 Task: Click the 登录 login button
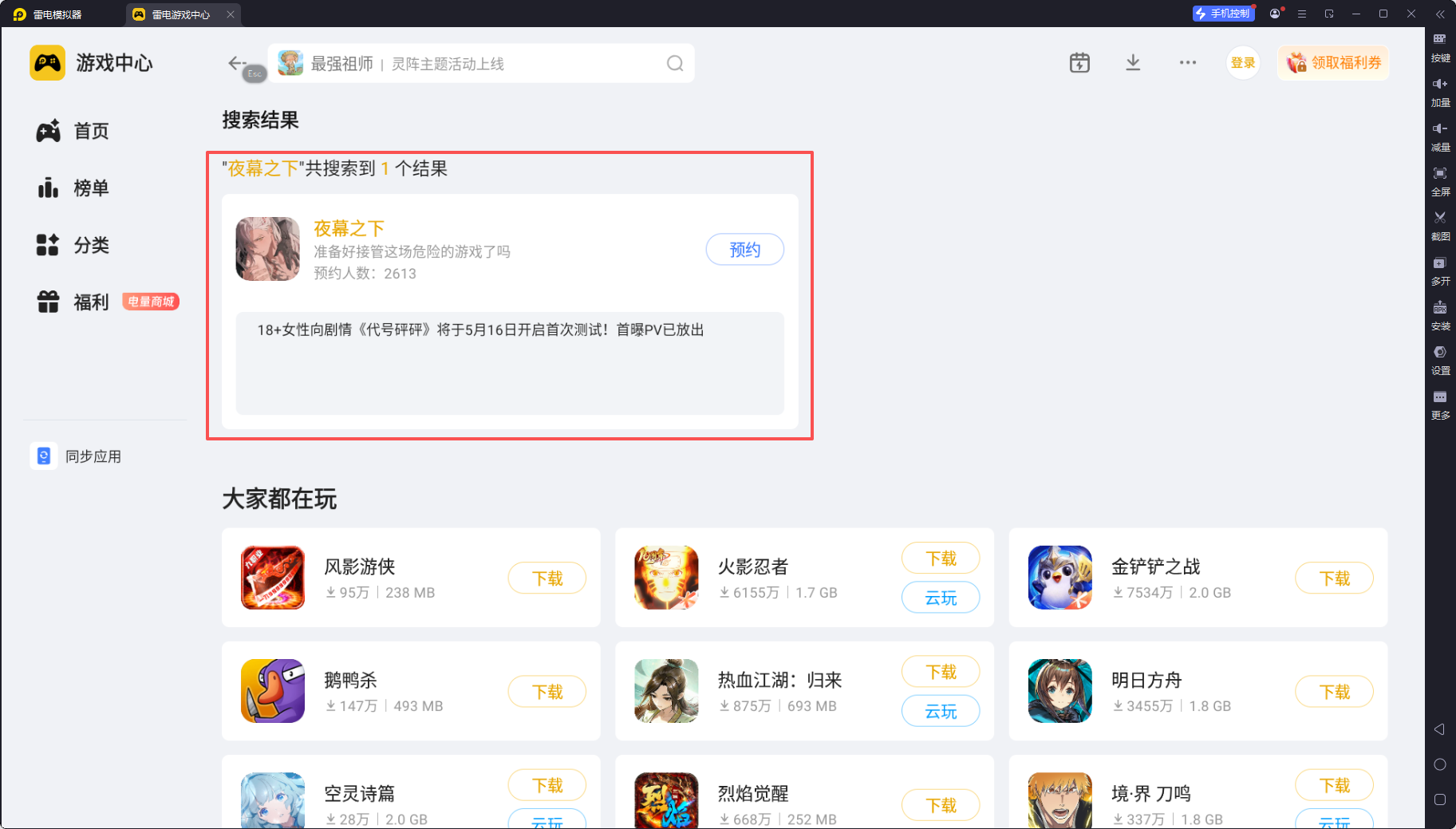pyautogui.click(x=1243, y=63)
